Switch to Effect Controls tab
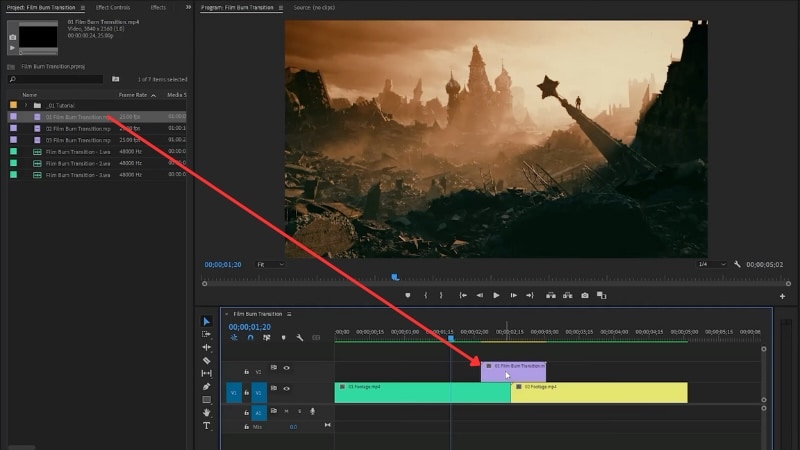800x450 pixels. coord(113,8)
